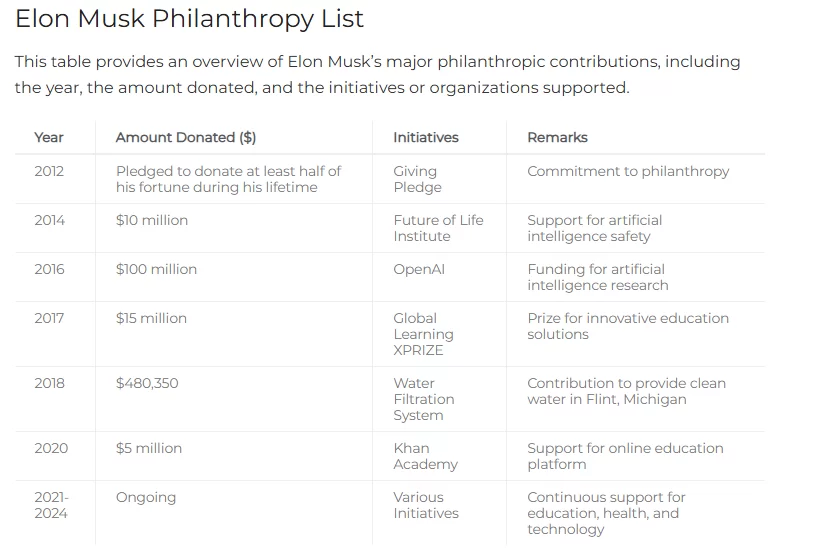
Task: Select the "$480,350" amount cell
Action: point(147,383)
